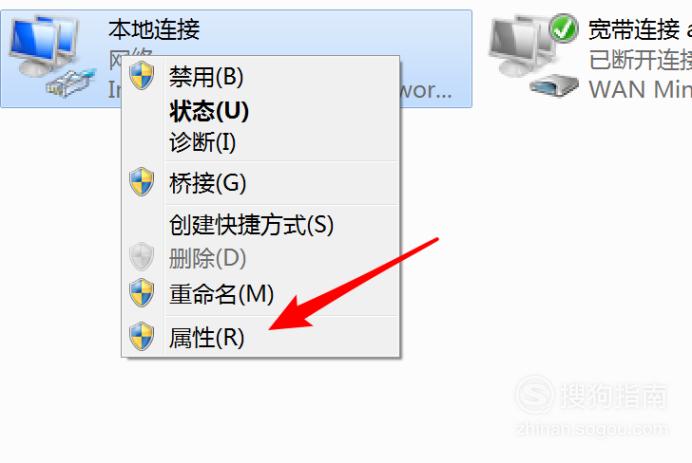
Task: Choose 禁用(B) from the context menu
Action: pyautogui.click(x=207, y=76)
